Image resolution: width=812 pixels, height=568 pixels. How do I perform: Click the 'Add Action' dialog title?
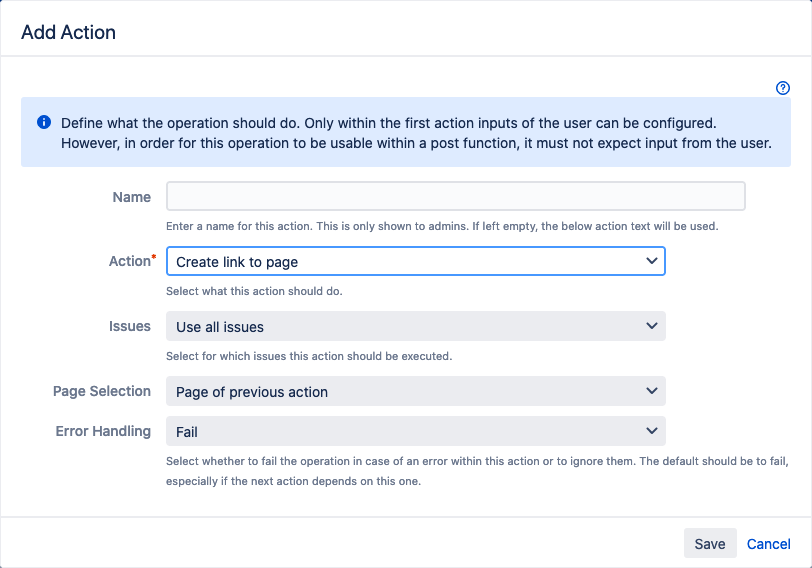coord(68,32)
